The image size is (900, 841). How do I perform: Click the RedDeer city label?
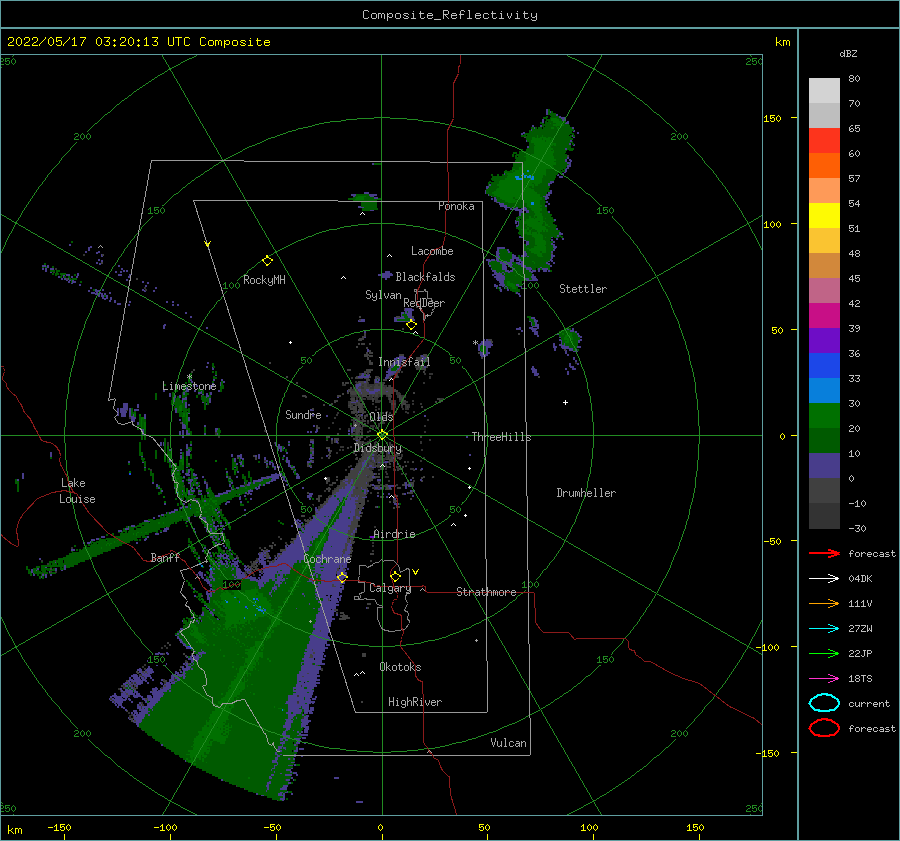tap(424, 303)
